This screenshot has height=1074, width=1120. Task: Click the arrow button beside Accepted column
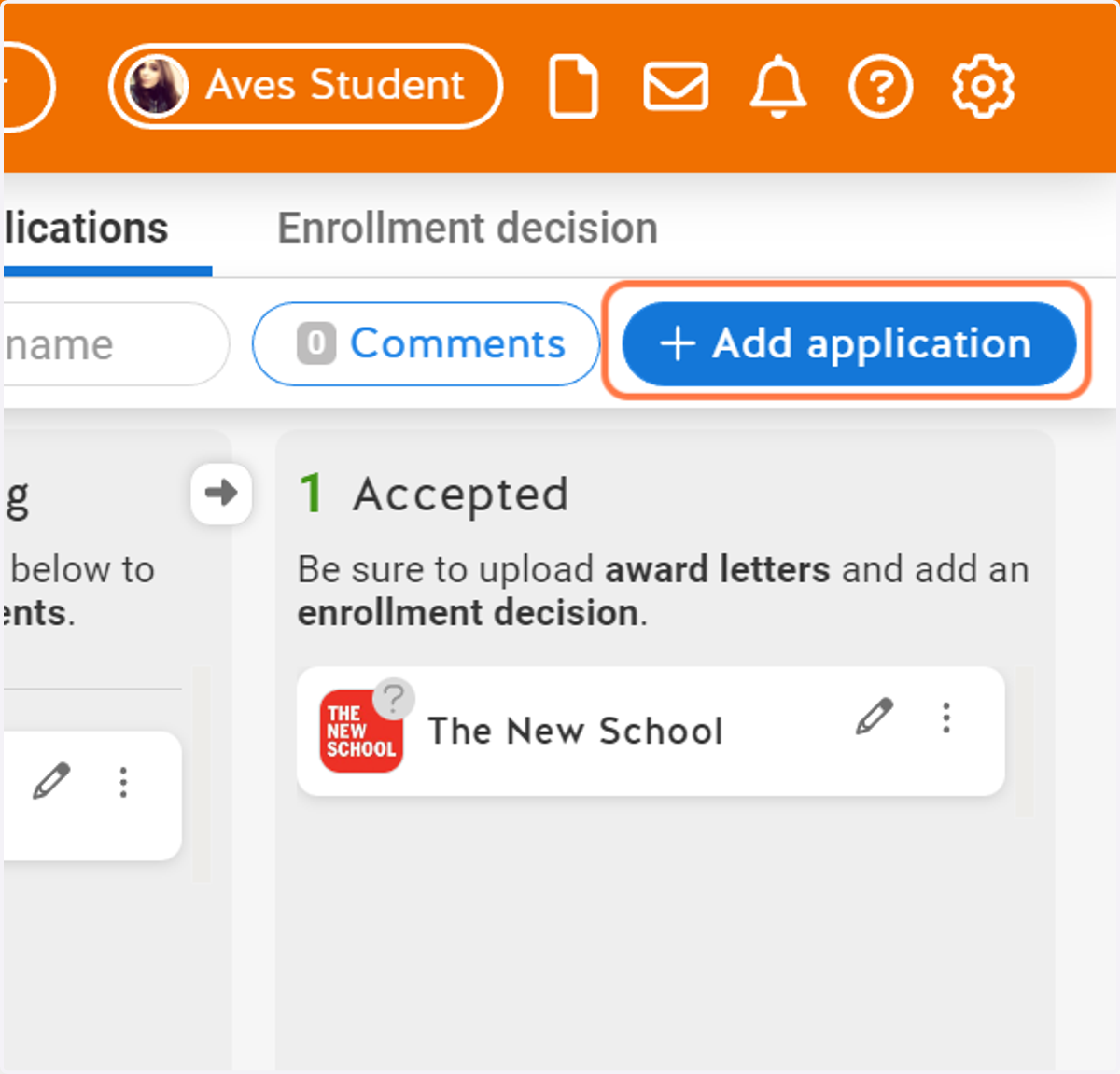pyautogui.click(x=221, y=493)
